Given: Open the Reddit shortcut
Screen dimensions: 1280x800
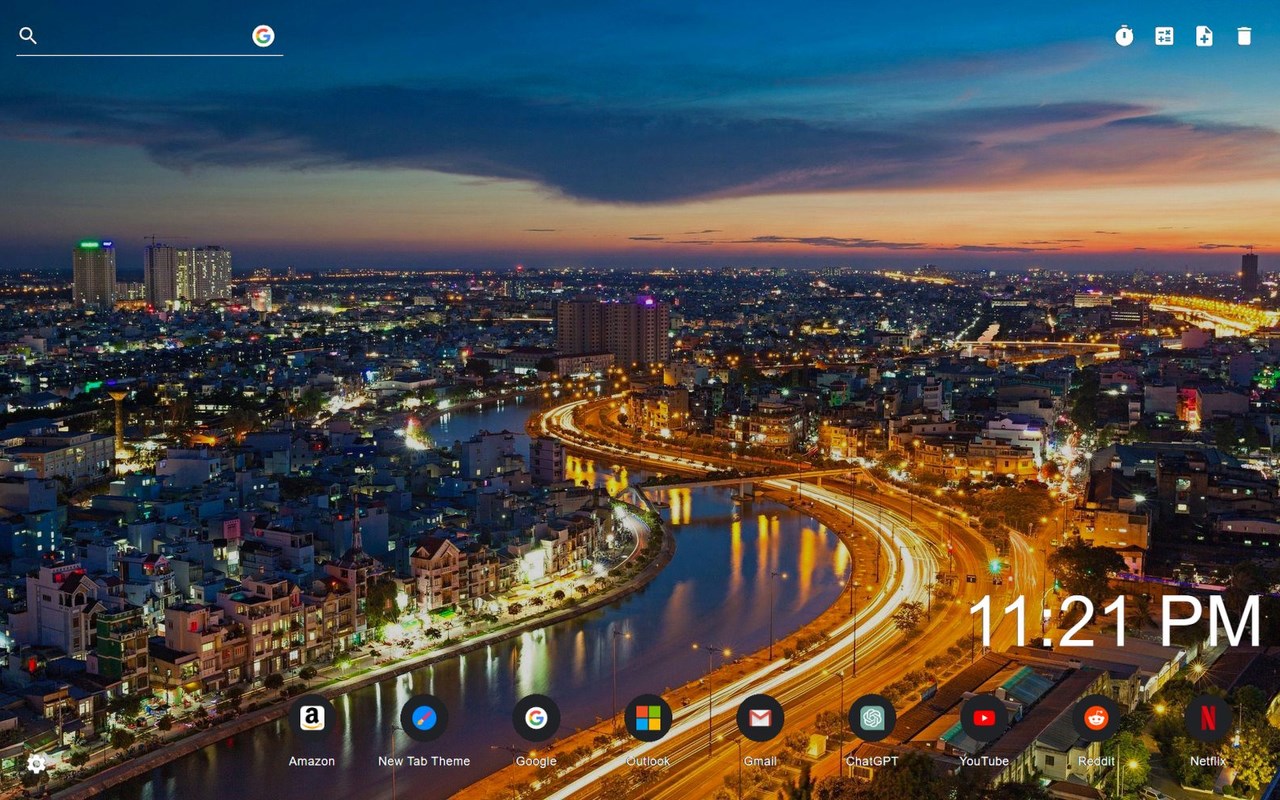Looking at the screenshot, I should (x=1096, y=718).
